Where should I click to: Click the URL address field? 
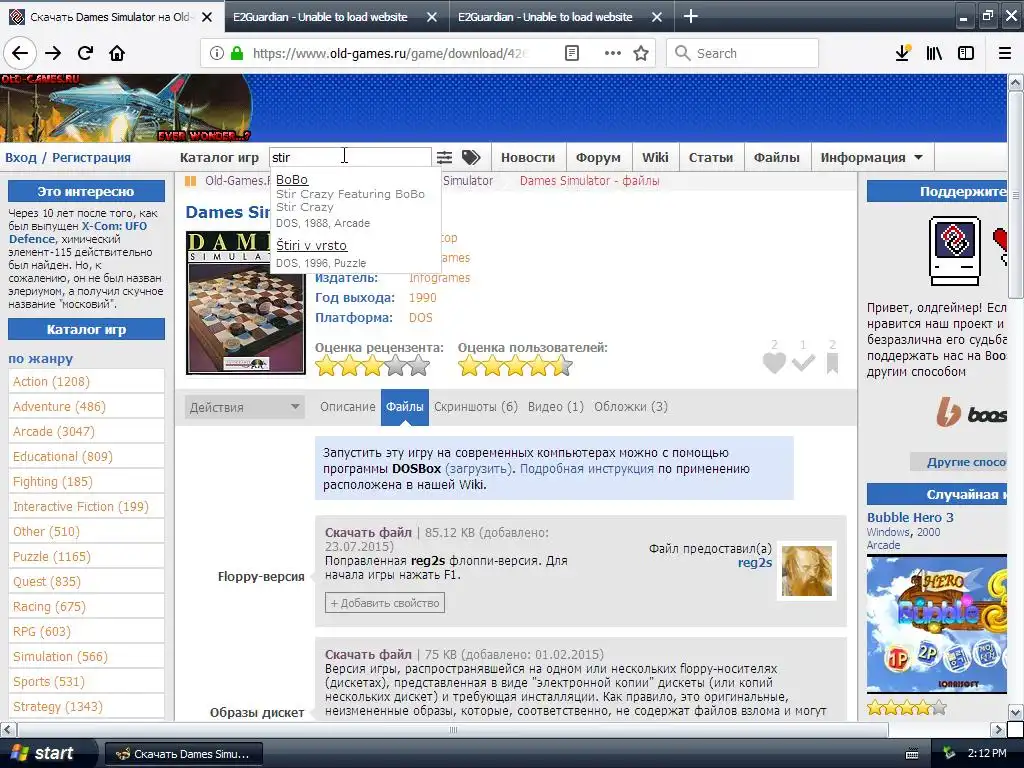[x=389, y=53]
